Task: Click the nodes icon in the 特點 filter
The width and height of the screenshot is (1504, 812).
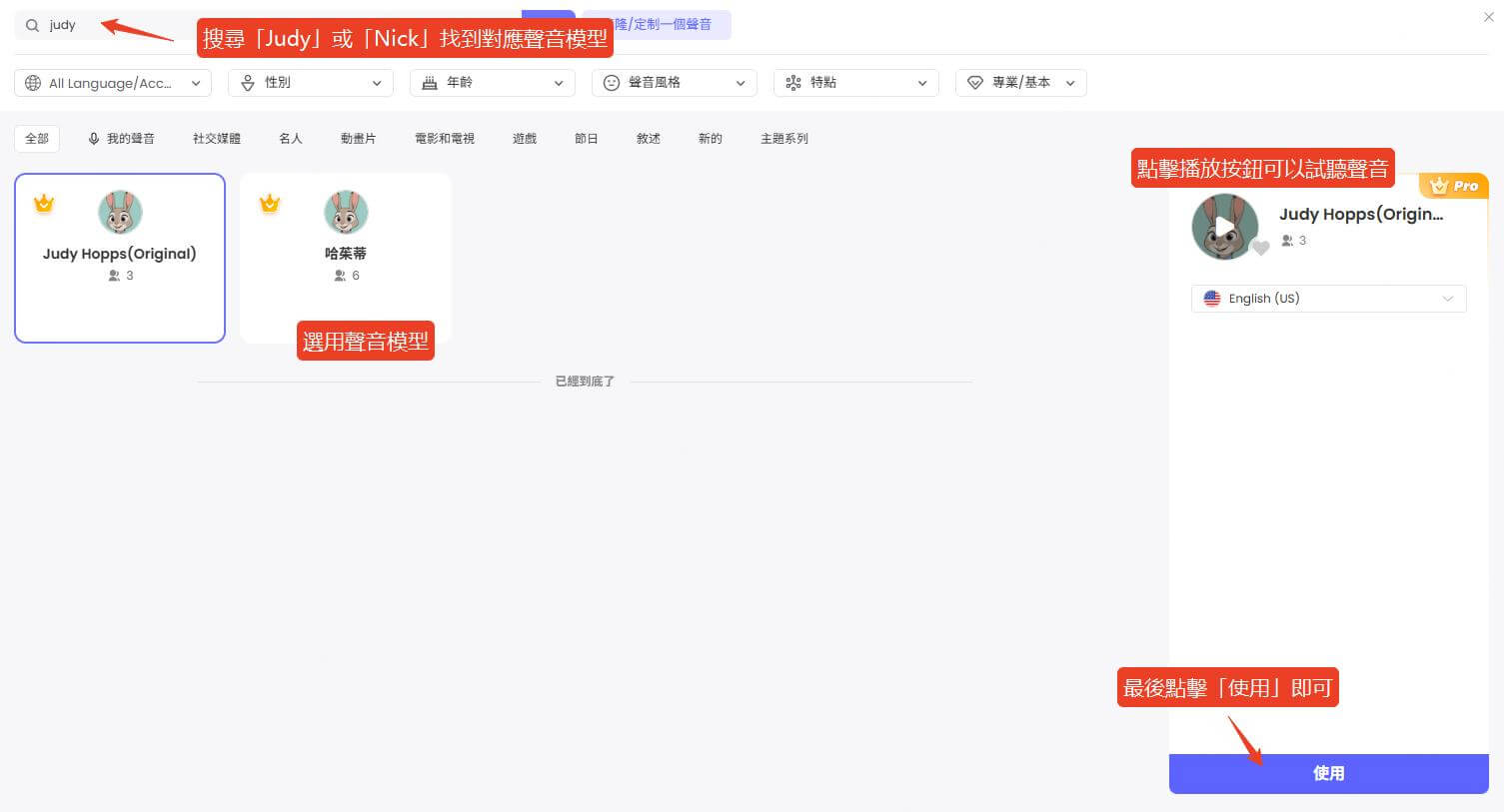Action: (x=792, y=83)
